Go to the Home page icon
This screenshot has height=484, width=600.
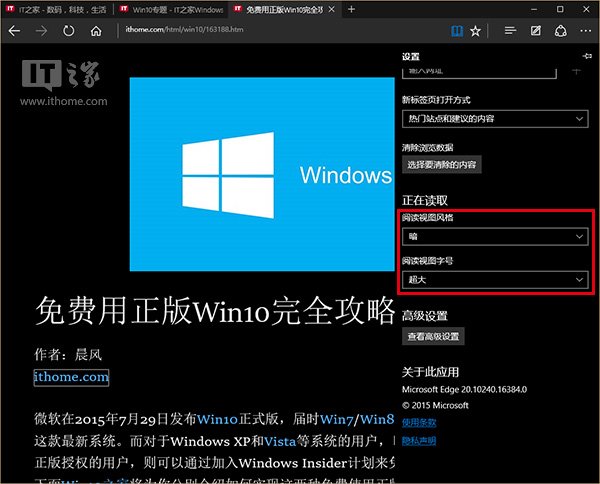96,31
